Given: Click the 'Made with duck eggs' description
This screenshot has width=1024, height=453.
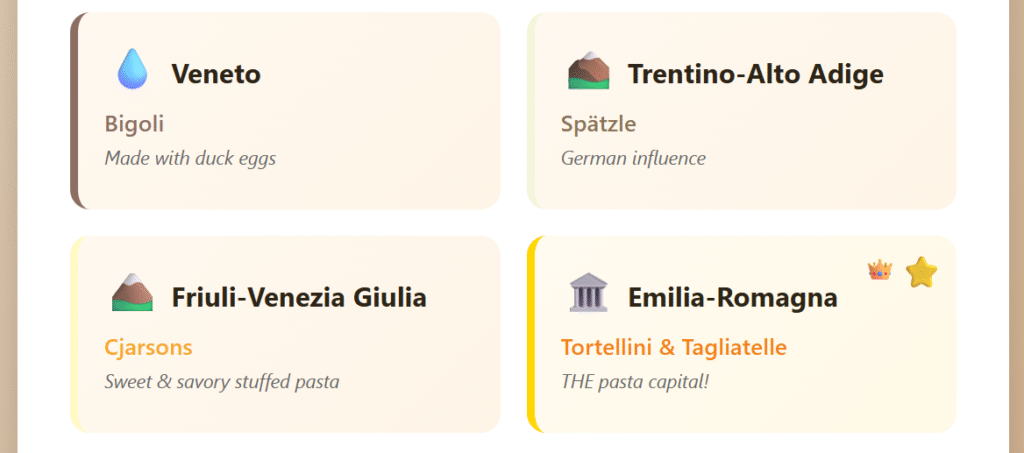Looking at the screenshot, I should pyautogui.click(x=190, y=158).
